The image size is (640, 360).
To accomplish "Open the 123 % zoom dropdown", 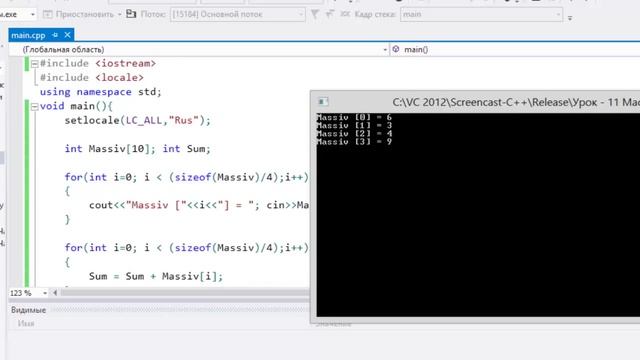I will 44,293.
